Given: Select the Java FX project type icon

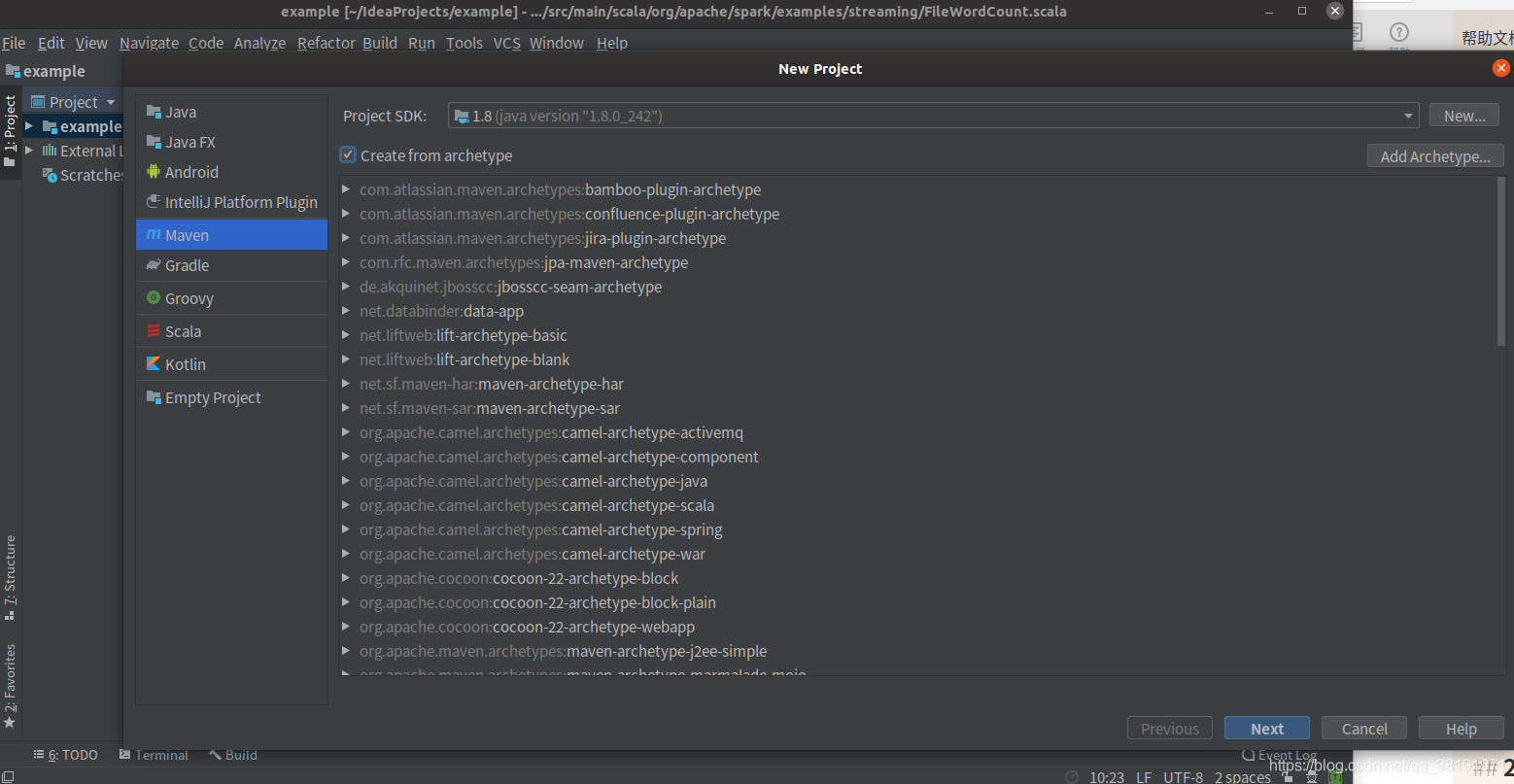Looking at the screenshot, I should (x=154, y=142).
